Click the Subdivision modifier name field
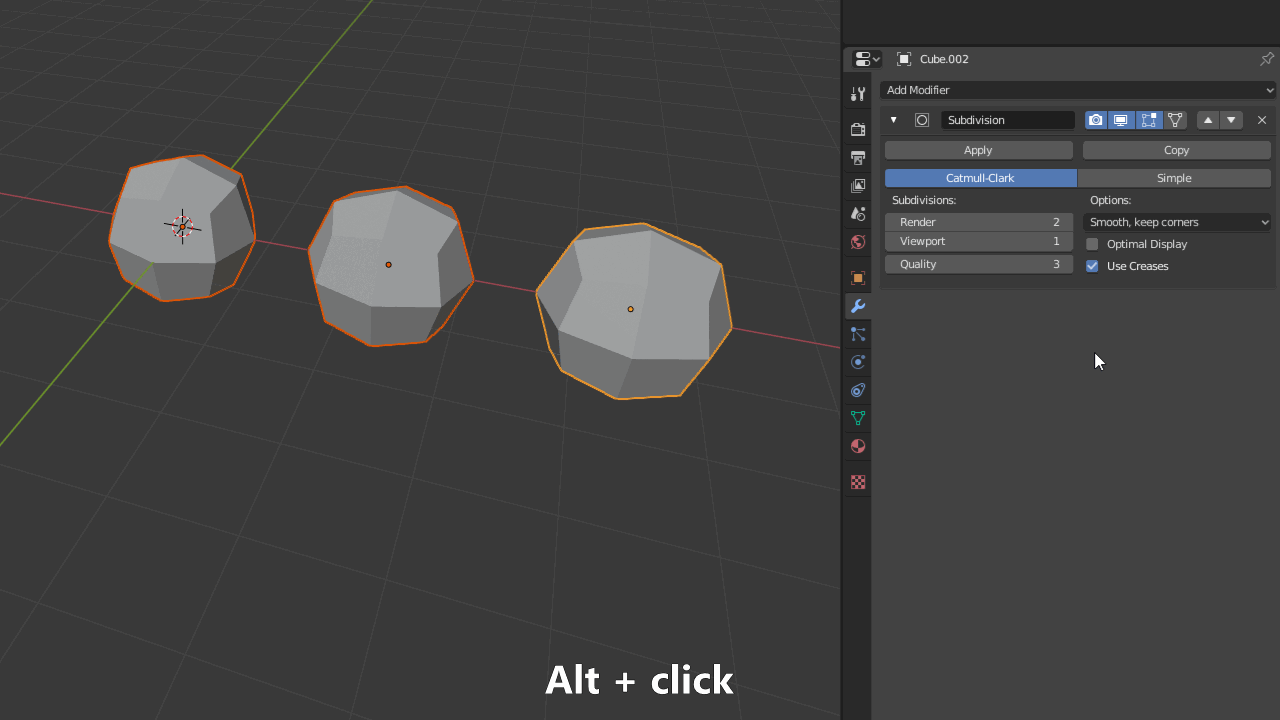The image size is (1280, 720). 1008,120
